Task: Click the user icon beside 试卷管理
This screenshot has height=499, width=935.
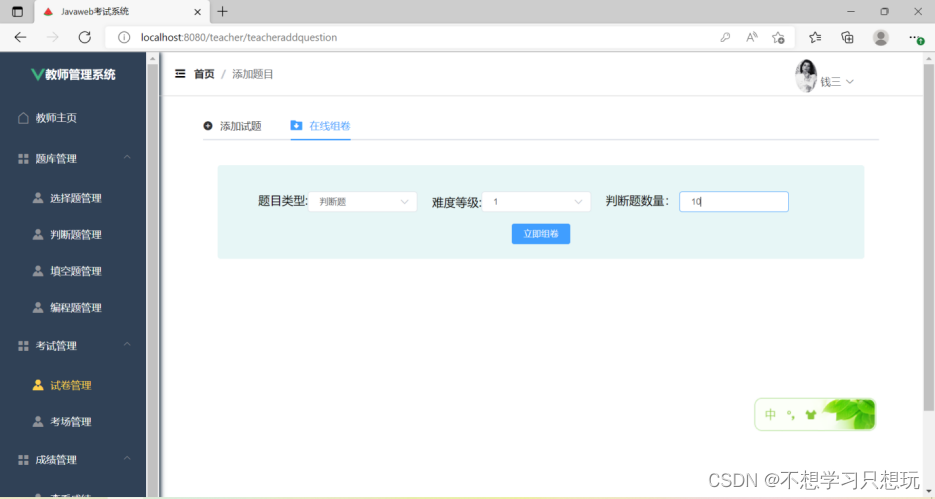Action: pos(38,385)
